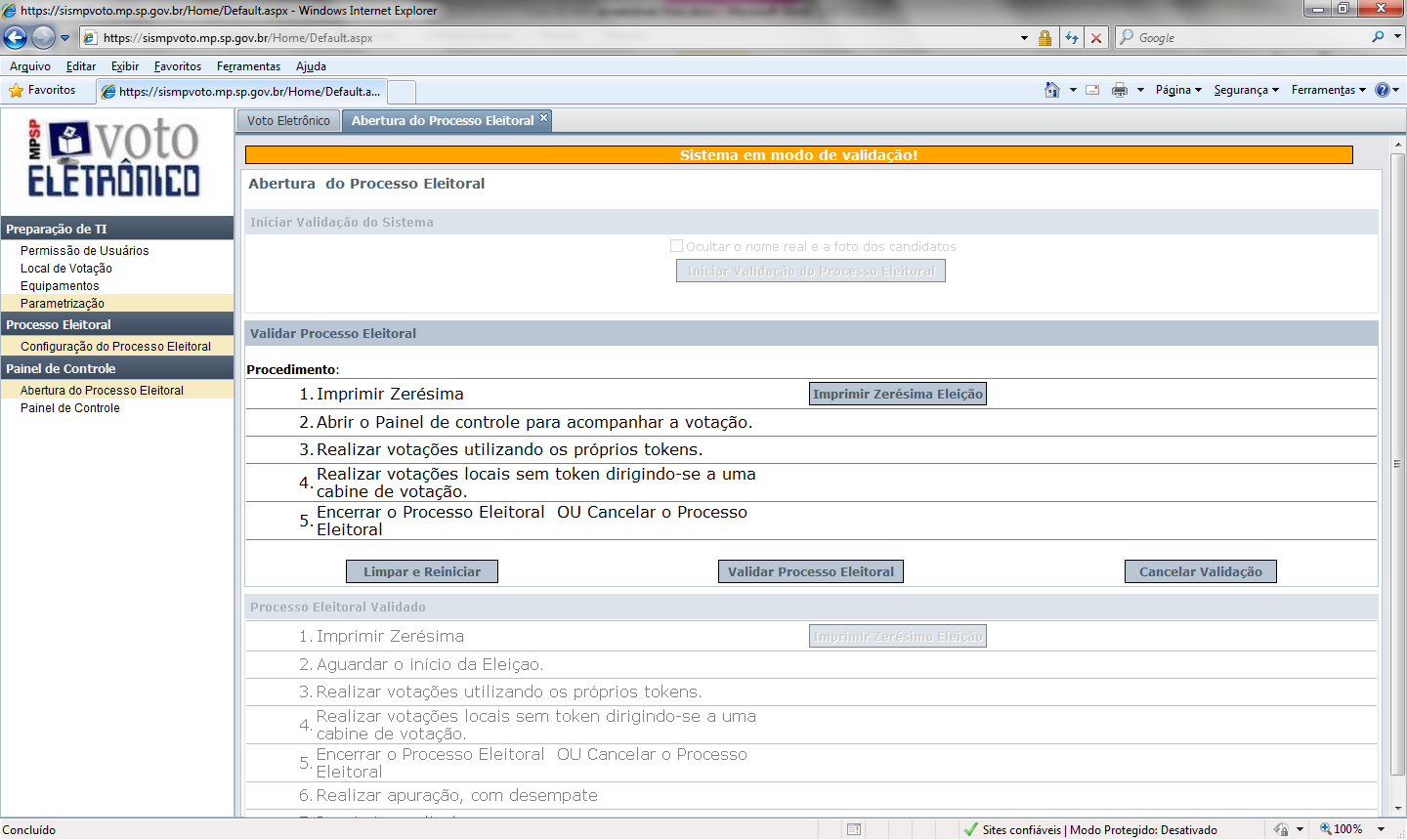Click the Home page icon

(x=1052, y=90)
